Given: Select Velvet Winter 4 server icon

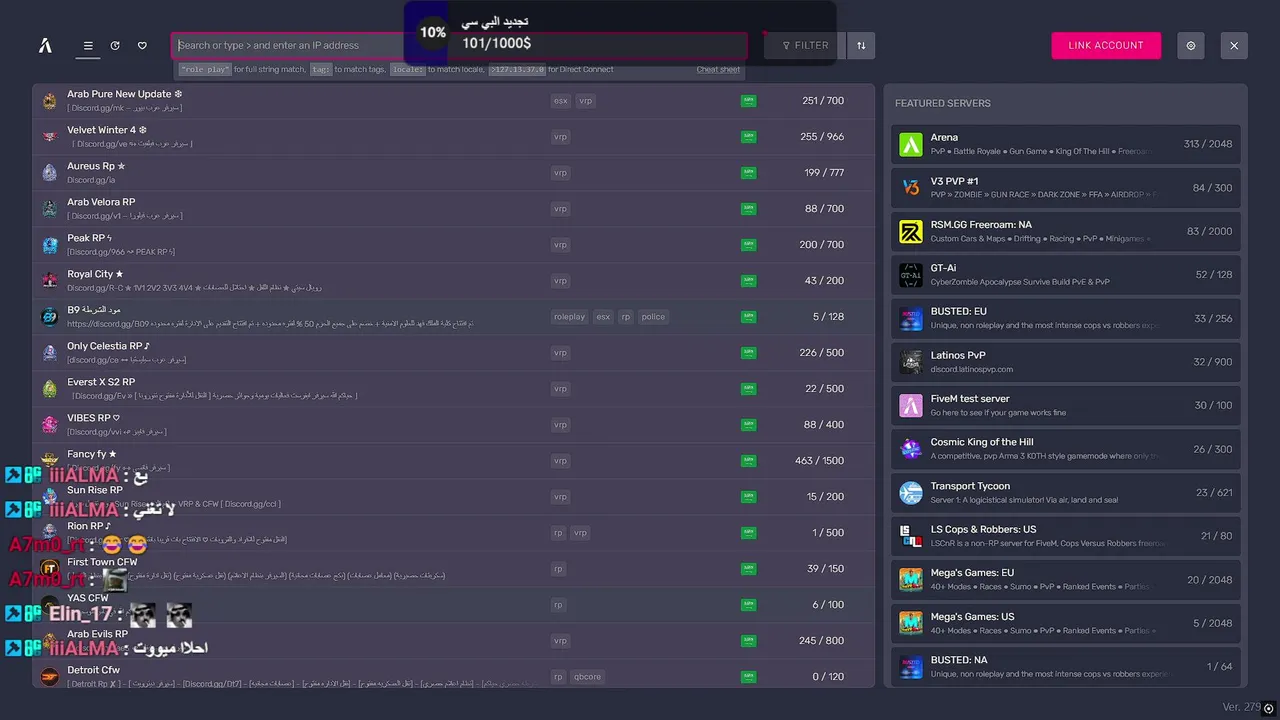Looking at the screenshot, I should coord(50,137).
